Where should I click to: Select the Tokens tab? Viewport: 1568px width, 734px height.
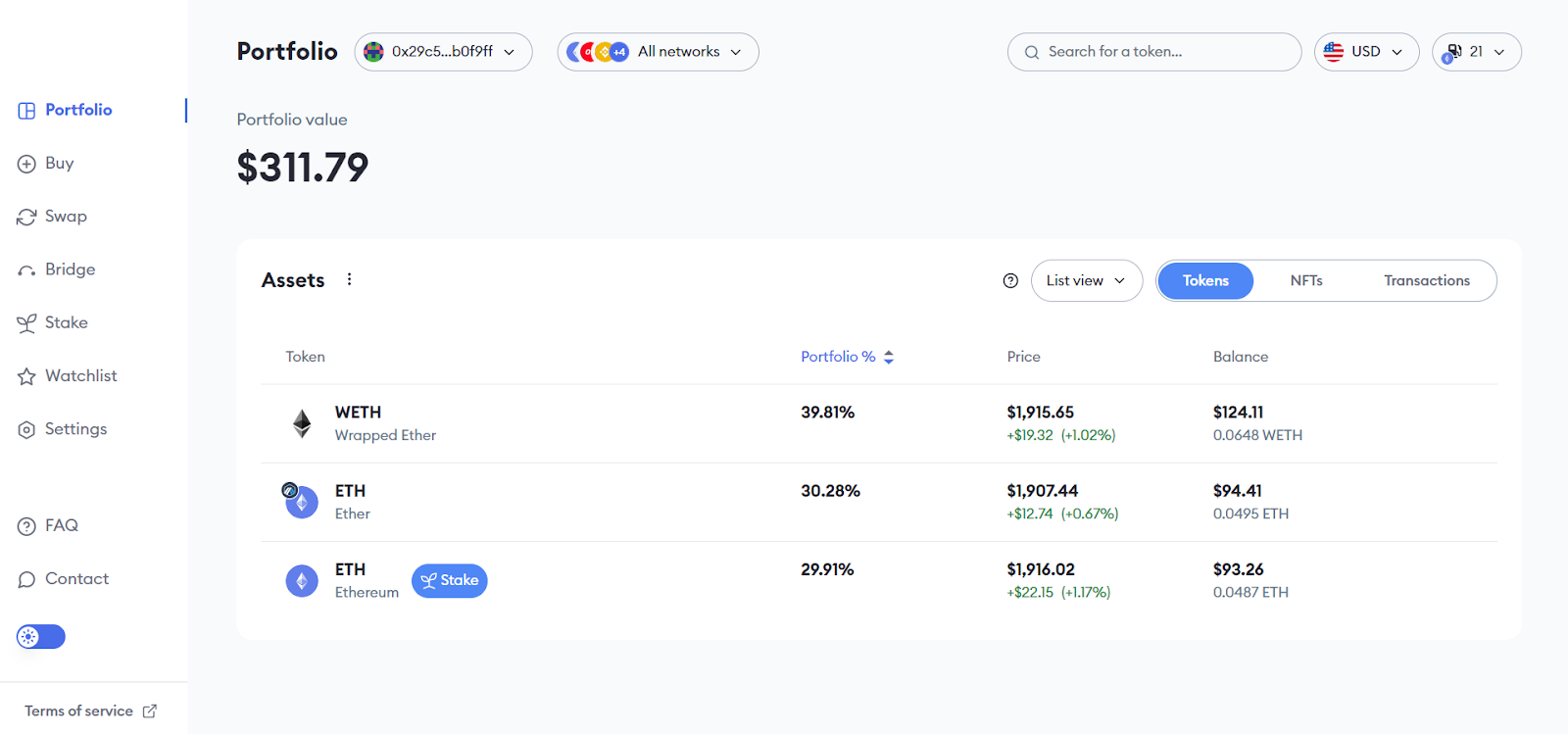(x=1205, y=280)
